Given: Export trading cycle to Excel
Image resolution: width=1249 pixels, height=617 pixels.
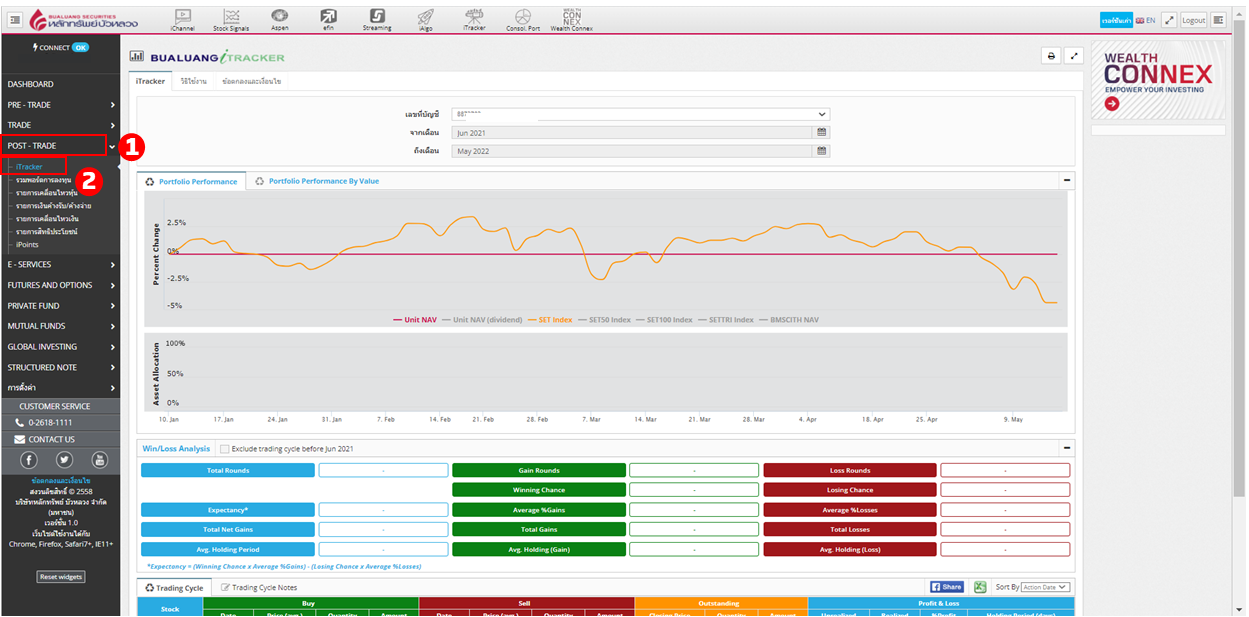Looking at the screenshot, I should (980, 587).
